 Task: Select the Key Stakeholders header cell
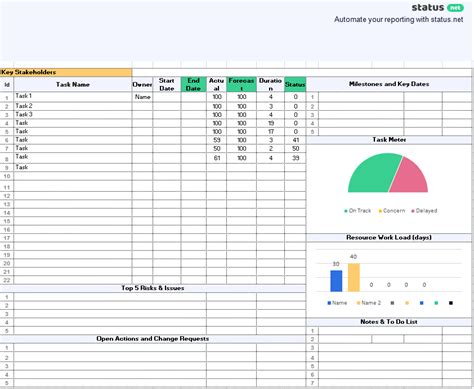(x=66, y=72)
